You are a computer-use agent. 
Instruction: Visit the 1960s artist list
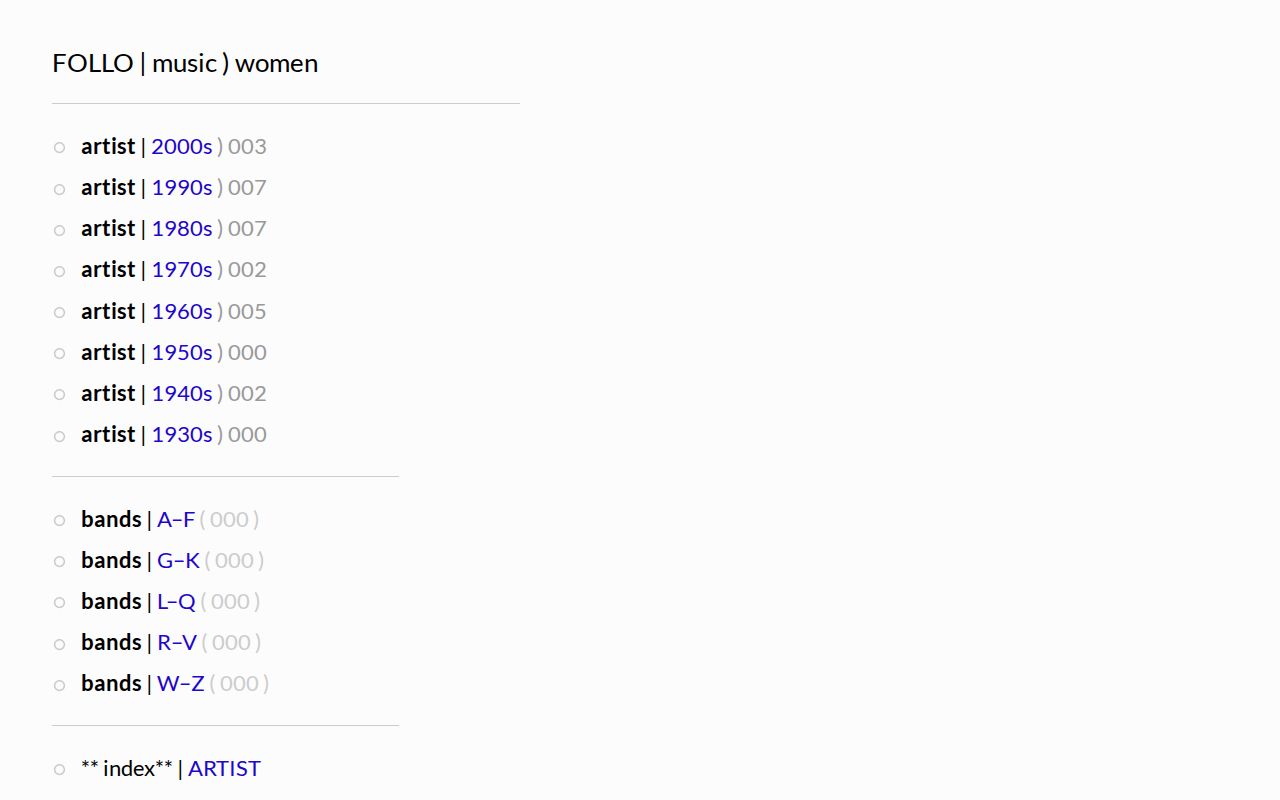click(182, 311)
